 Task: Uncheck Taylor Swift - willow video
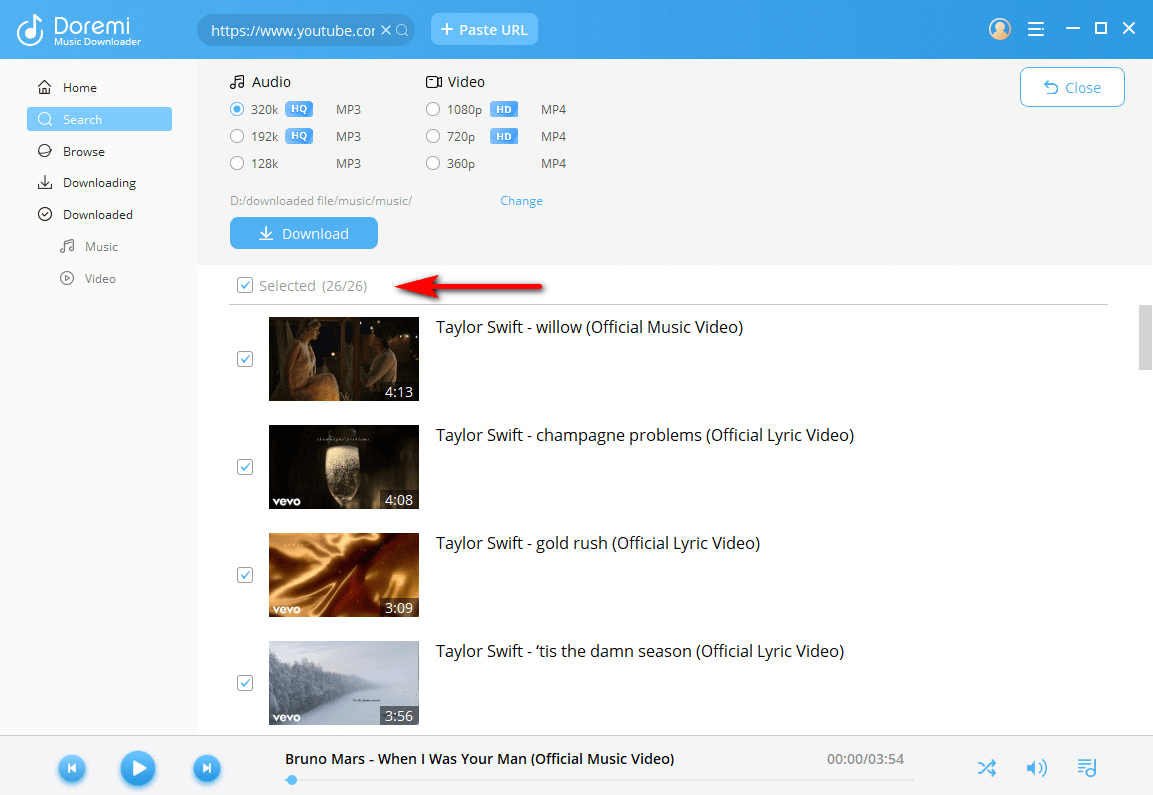point(245,359)
